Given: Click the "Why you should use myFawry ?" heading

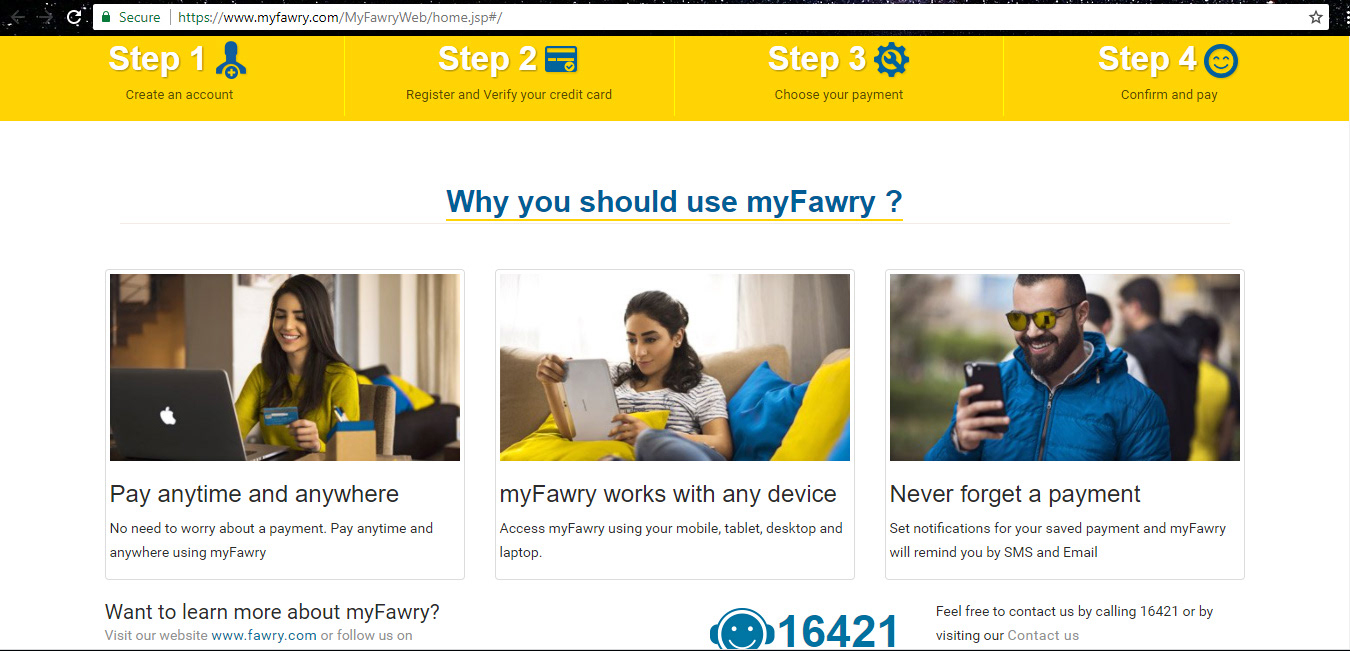Looking at the screenshot, I should click(x=675, y=202).
